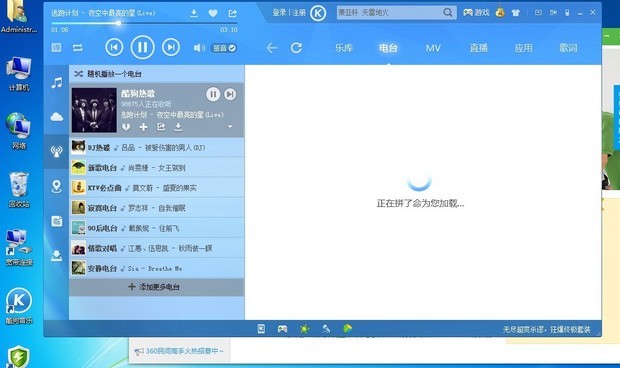The height and width of the screenshot is (368, 620).
Task: Switch to the 电台 tab
Action: pos(388,48)
